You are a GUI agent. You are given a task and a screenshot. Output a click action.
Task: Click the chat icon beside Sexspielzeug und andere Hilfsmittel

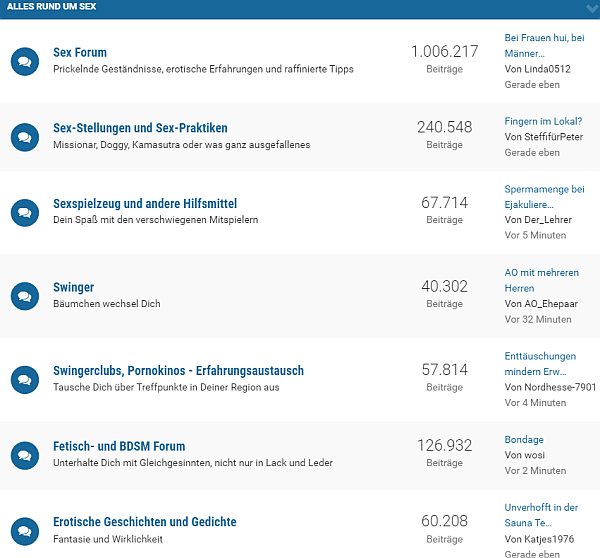tap(24, 212)
